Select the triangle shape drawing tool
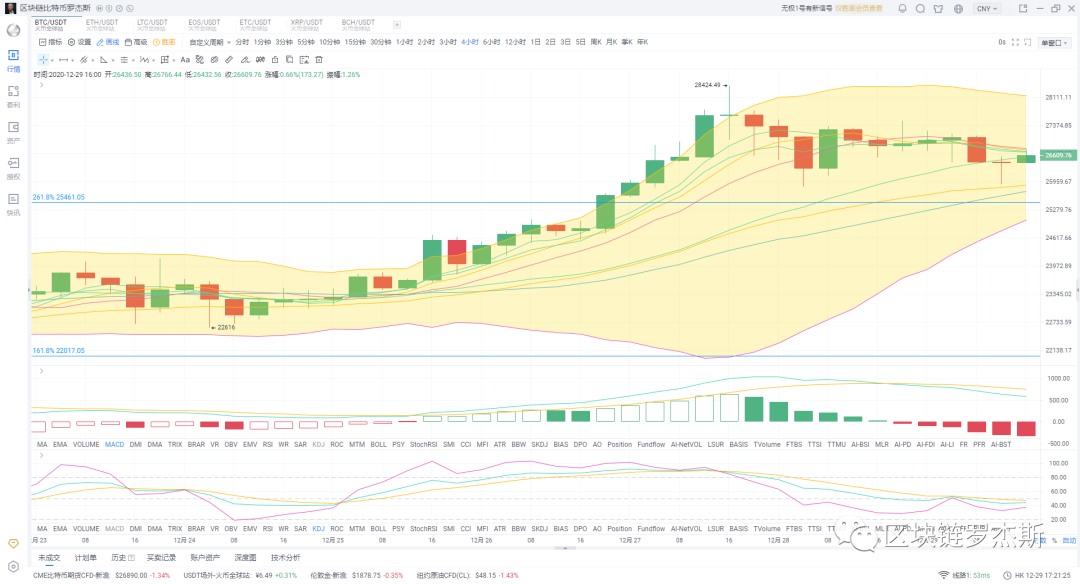The width and height of the screenshot is (1080, 584). [103, 60]
